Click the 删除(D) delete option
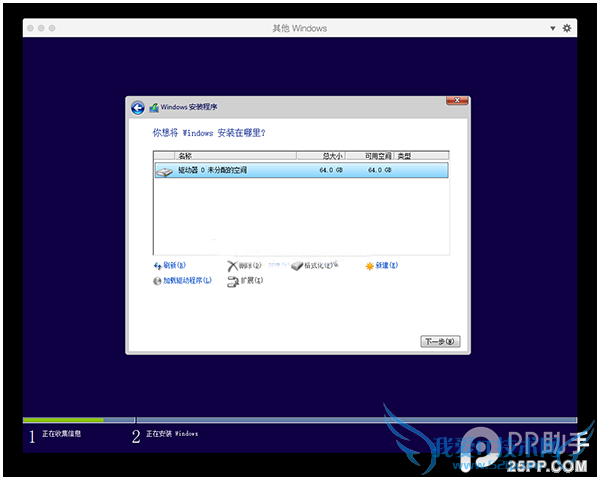The image size is (600, 480). click(x=245, y=265)
